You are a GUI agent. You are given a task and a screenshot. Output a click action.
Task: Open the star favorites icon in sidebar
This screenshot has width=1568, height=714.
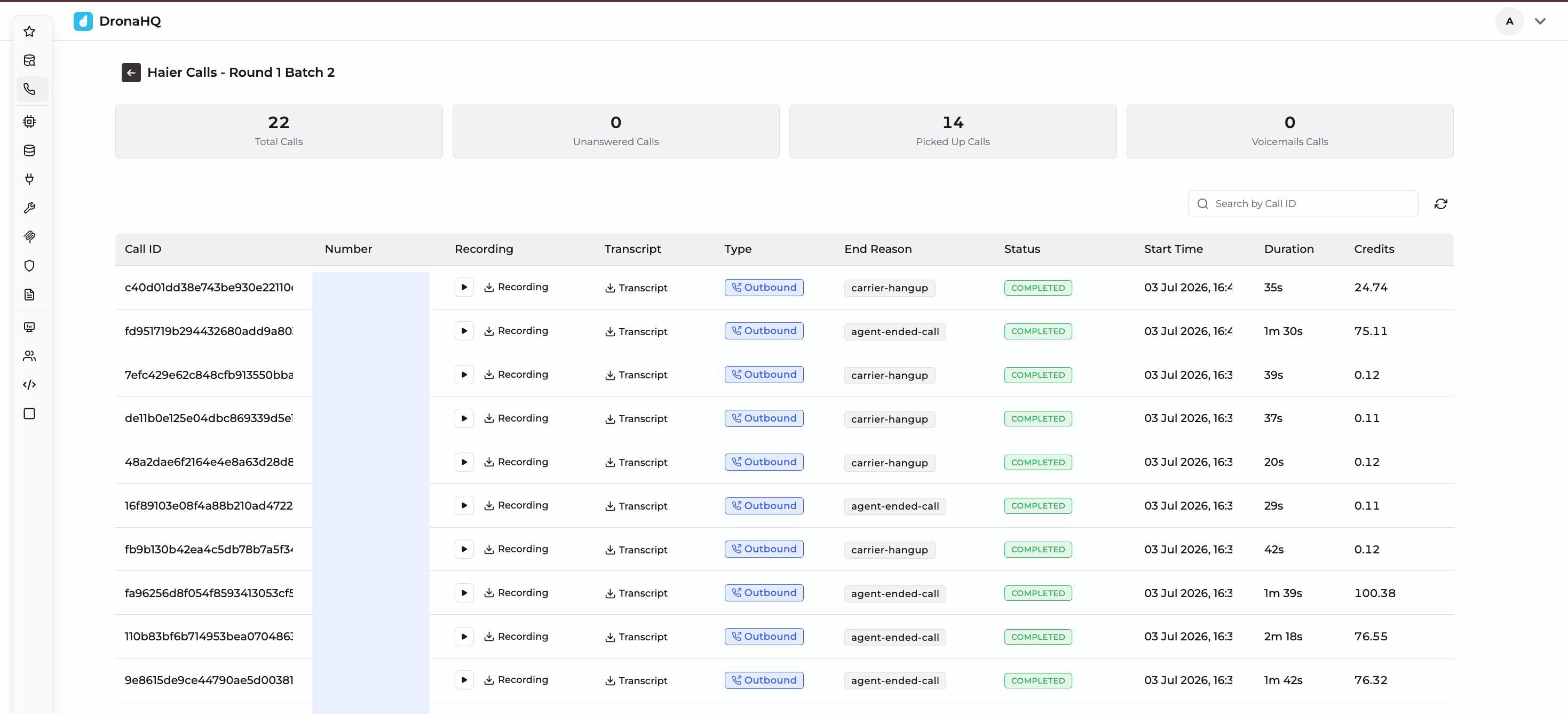(29, 31)
